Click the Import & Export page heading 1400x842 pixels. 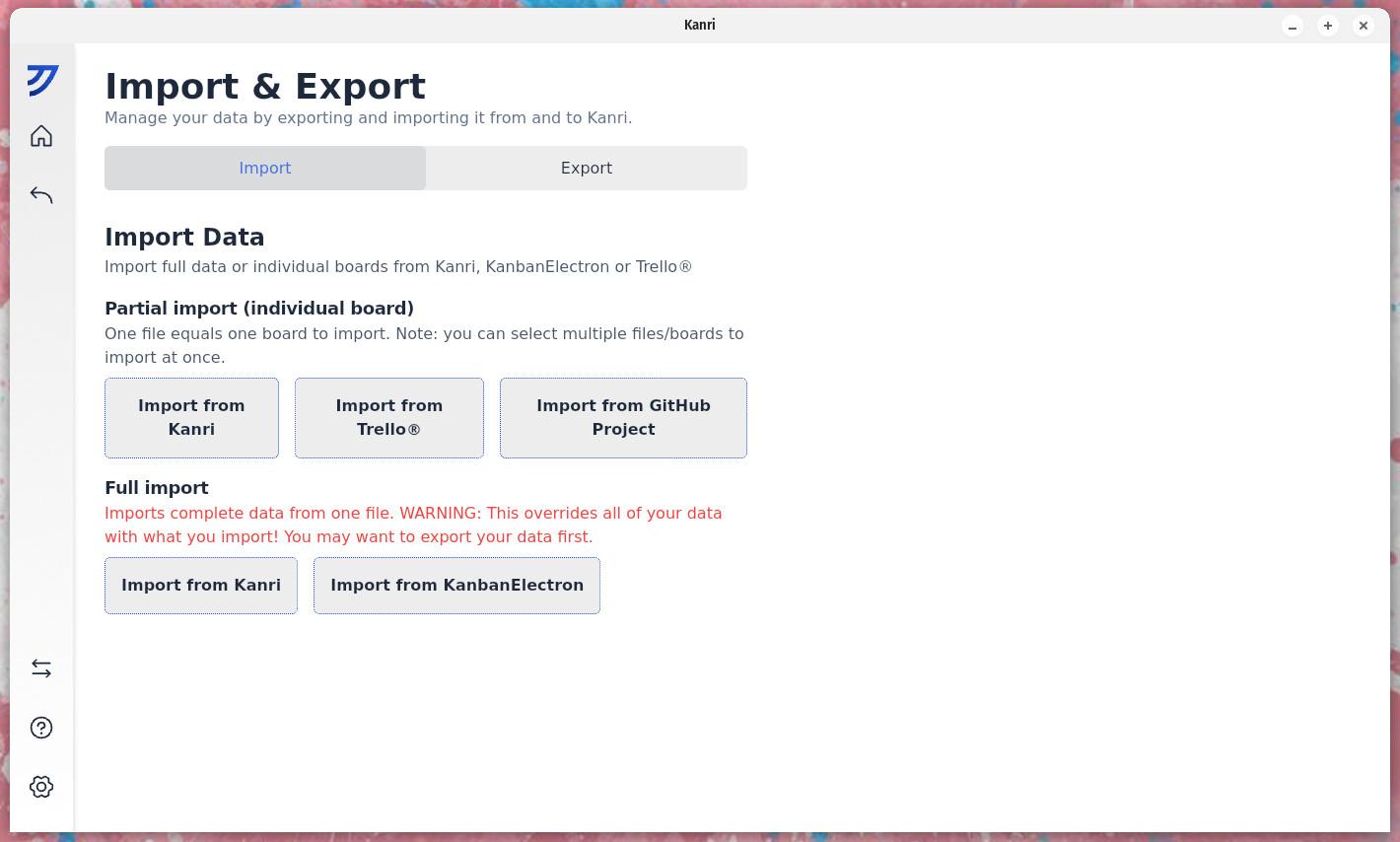click(x=265, y=87)
